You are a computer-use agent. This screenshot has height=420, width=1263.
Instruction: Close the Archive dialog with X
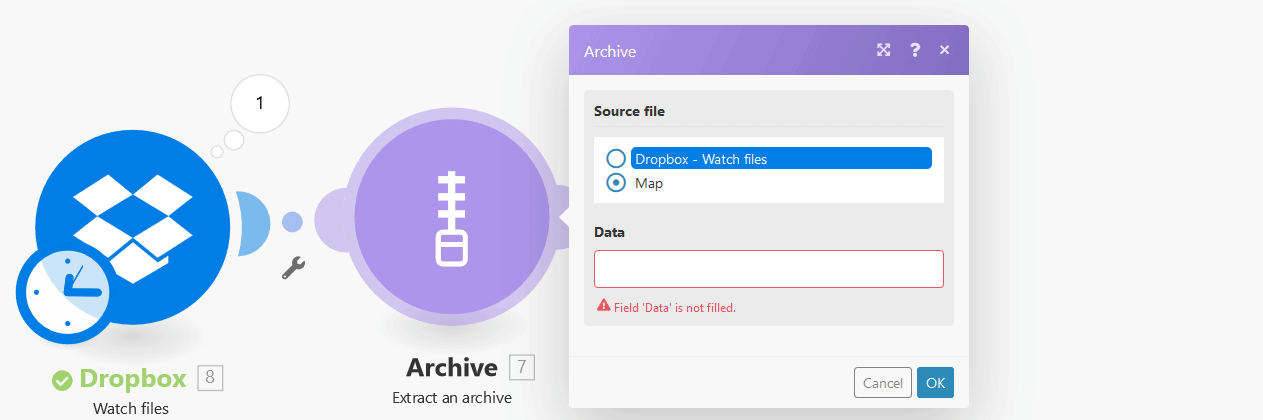(944, 50)
